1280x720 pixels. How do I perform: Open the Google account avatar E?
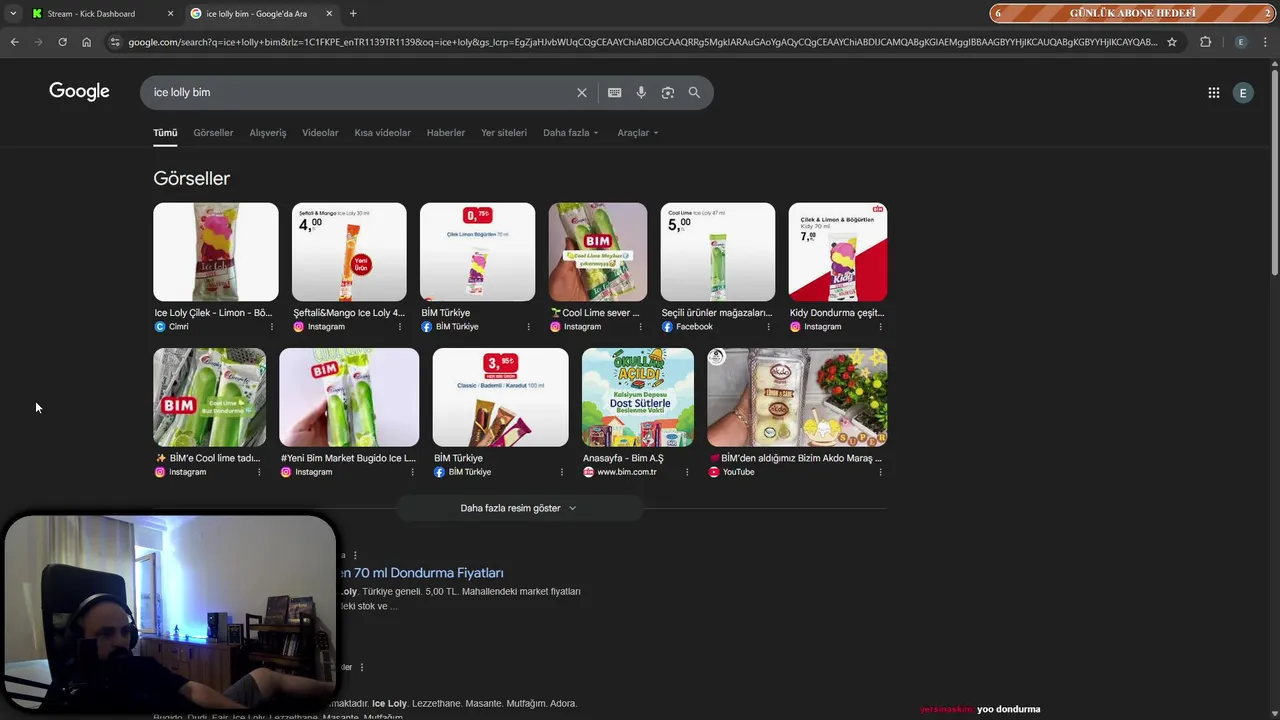(x=1243, y=93)
